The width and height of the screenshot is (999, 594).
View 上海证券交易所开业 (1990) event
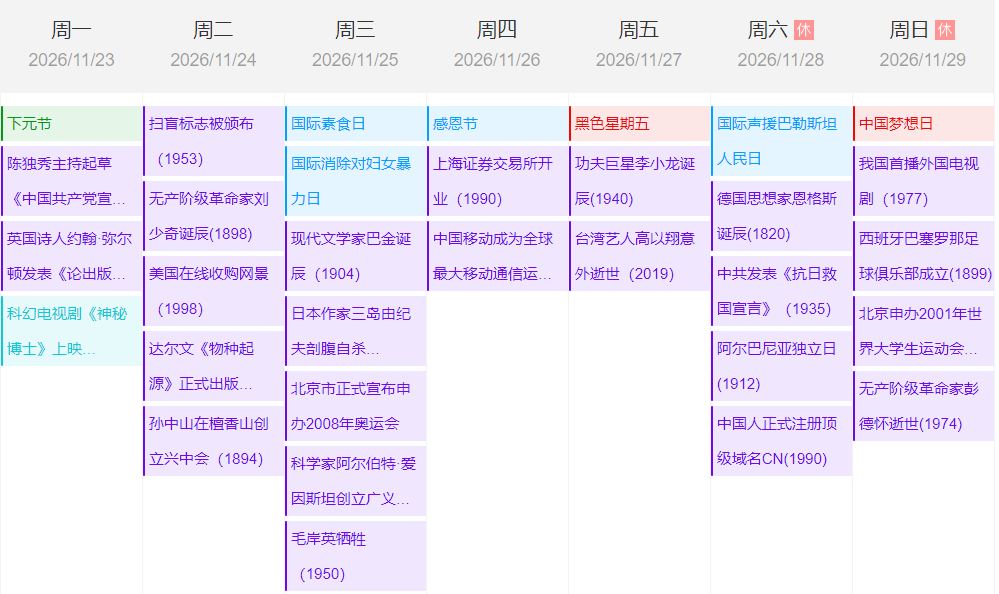[x=497, y=181]
